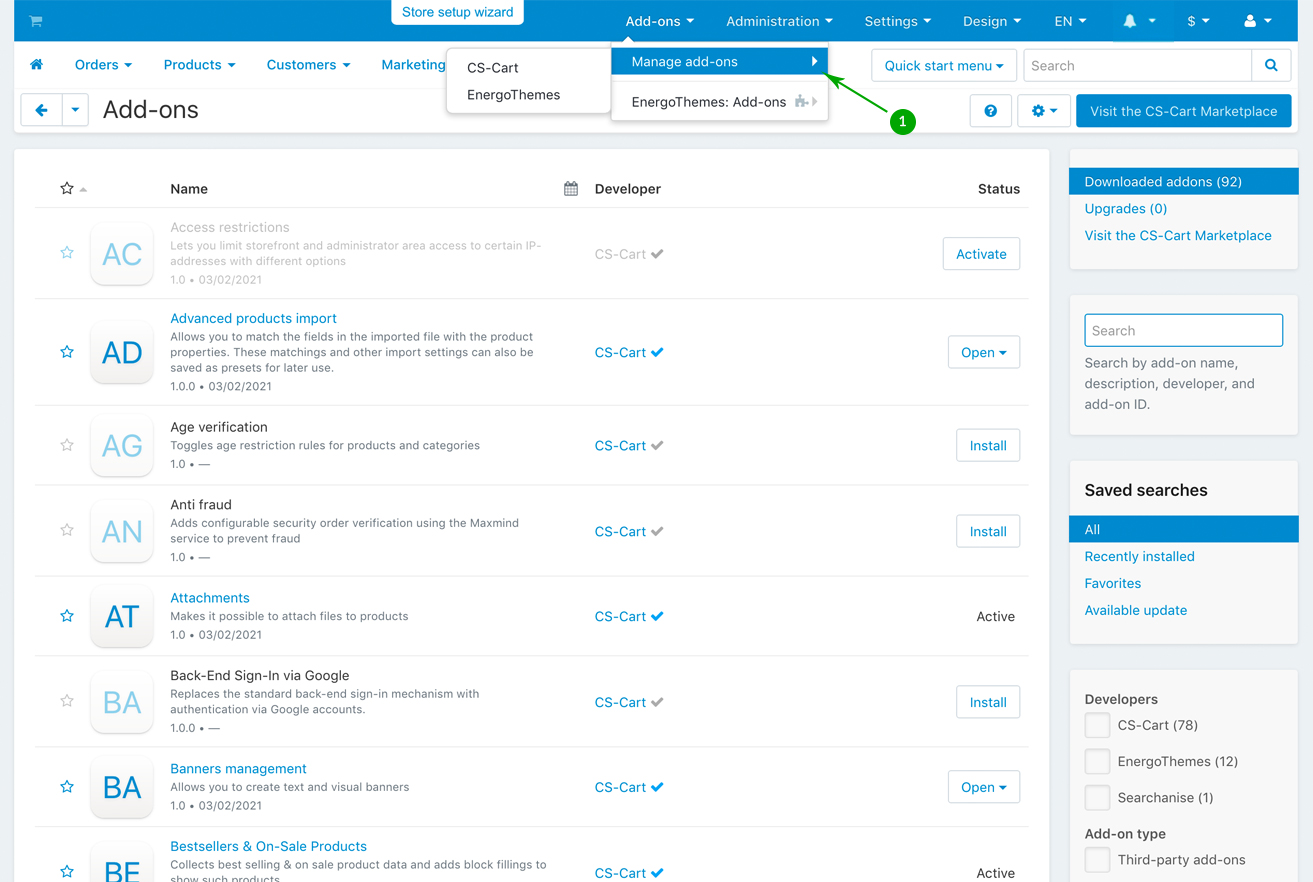1313x882 pixels.
Task: Sort by calendar date column icon
Action: click(571, 189)
